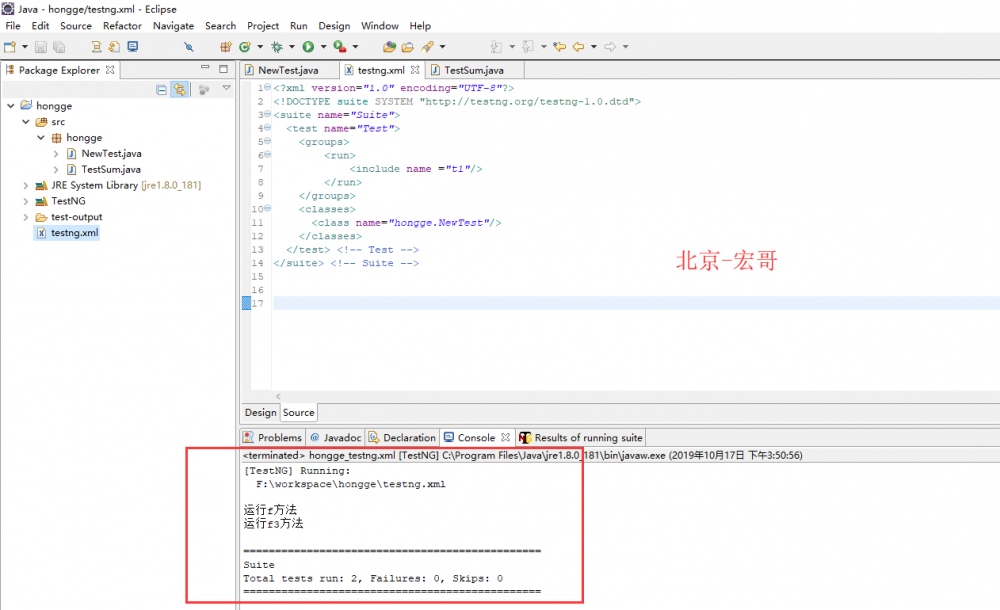The width and height of the screenshot is (1000, 610).
Task: Click Collapse All in Package Explorer
Action: (x=161, y=90)
